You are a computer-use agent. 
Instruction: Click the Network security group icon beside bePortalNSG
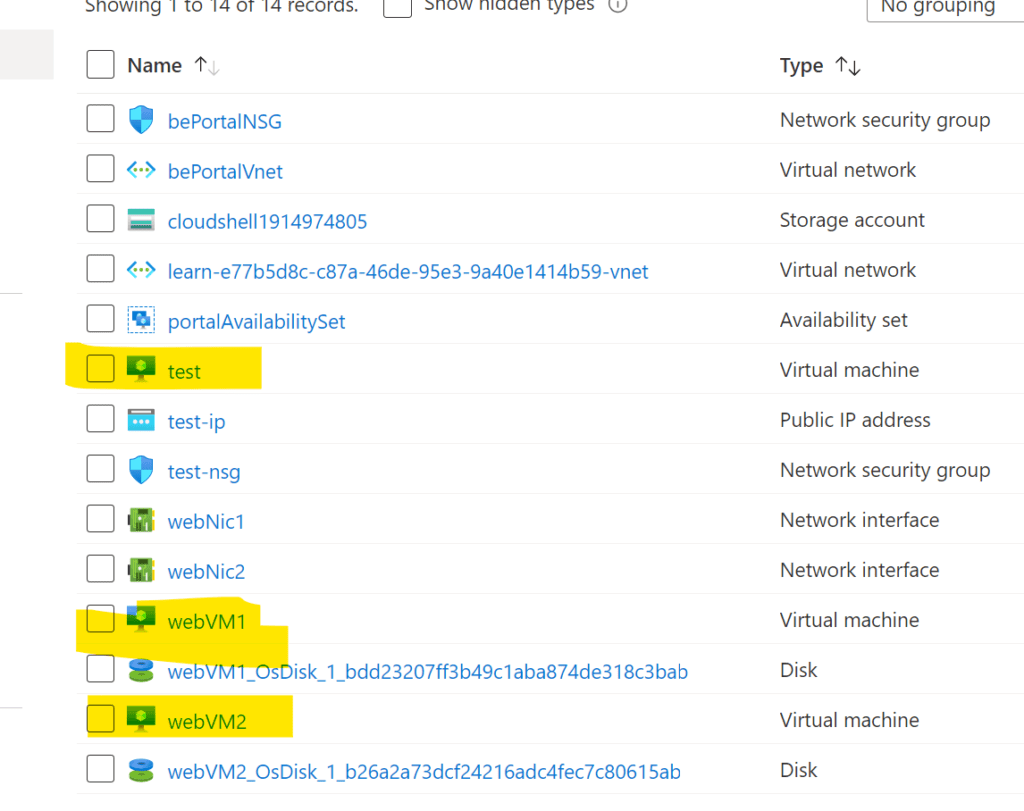[141, 119]
